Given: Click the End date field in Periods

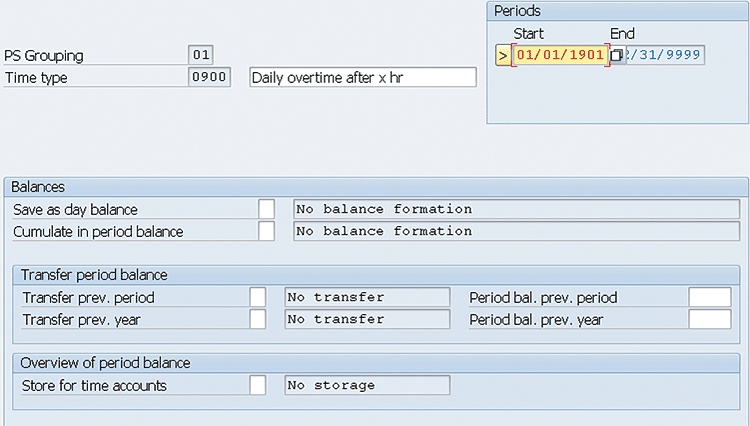Looking at the screenshot, I should click(x=666, y=56).
